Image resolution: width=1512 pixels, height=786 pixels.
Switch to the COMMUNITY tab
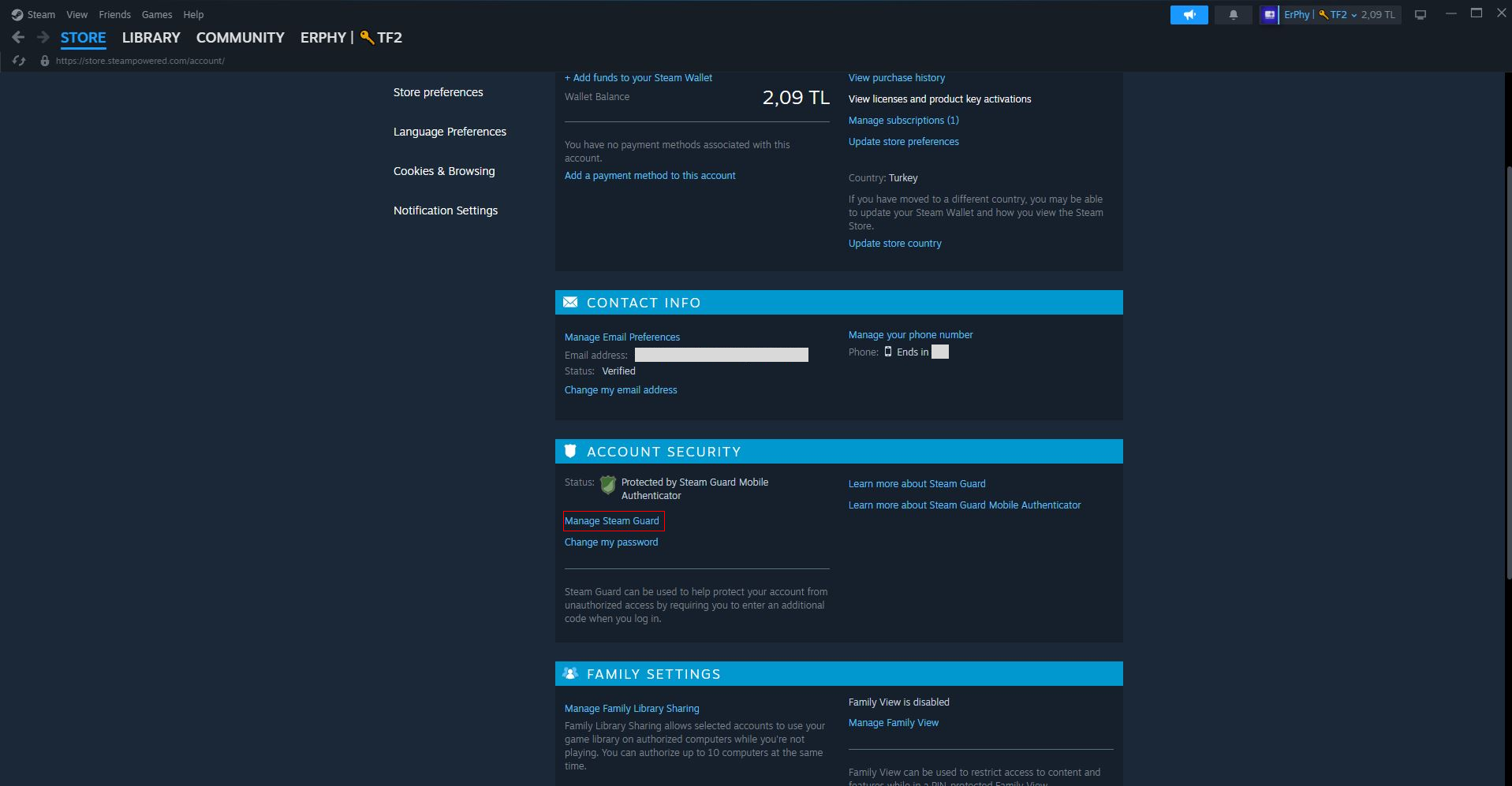pos(240,38)
